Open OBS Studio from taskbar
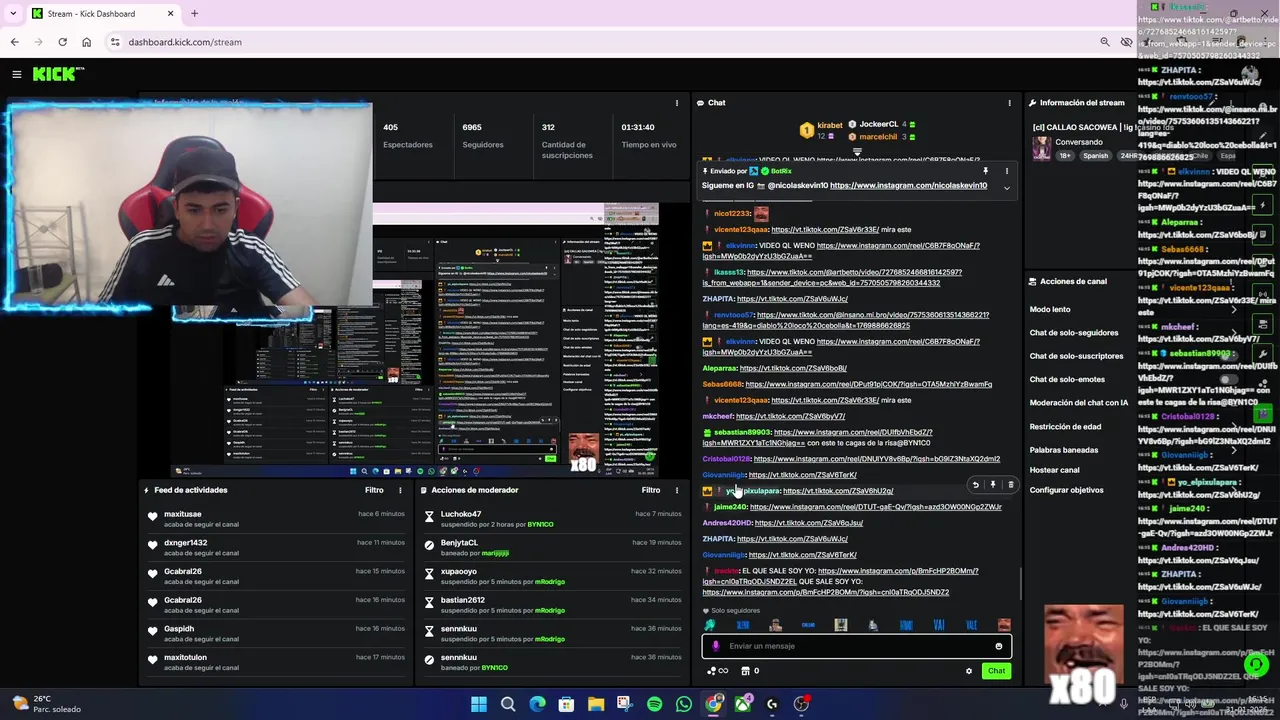 (x=801, y=704)
